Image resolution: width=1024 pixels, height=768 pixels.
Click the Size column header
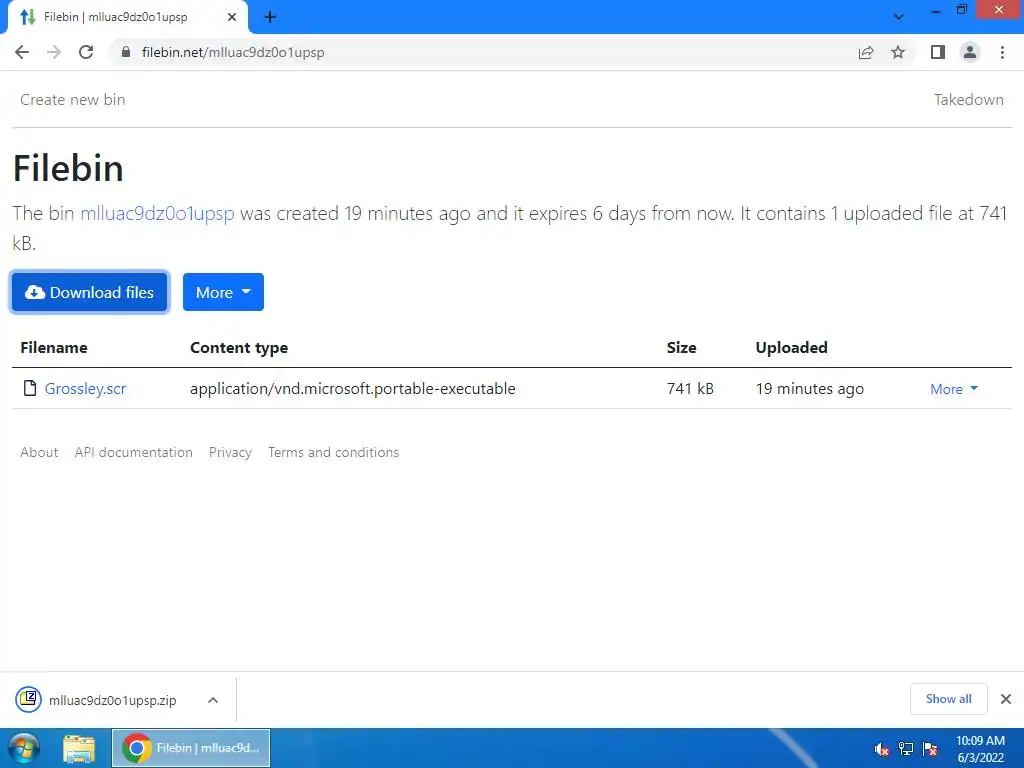click(x=681, y=347)
